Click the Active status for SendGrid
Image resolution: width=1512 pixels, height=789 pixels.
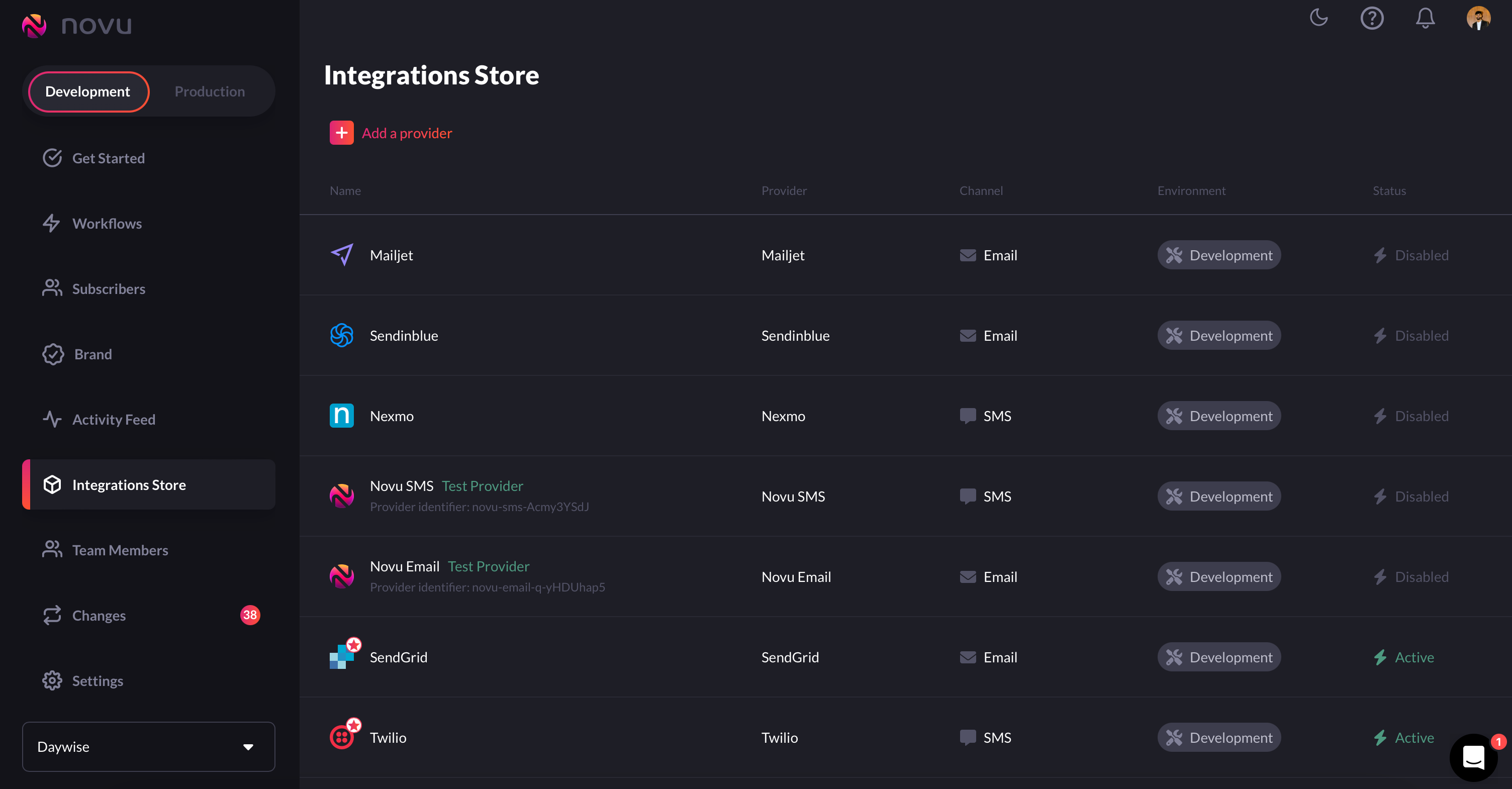[1413, 657]
